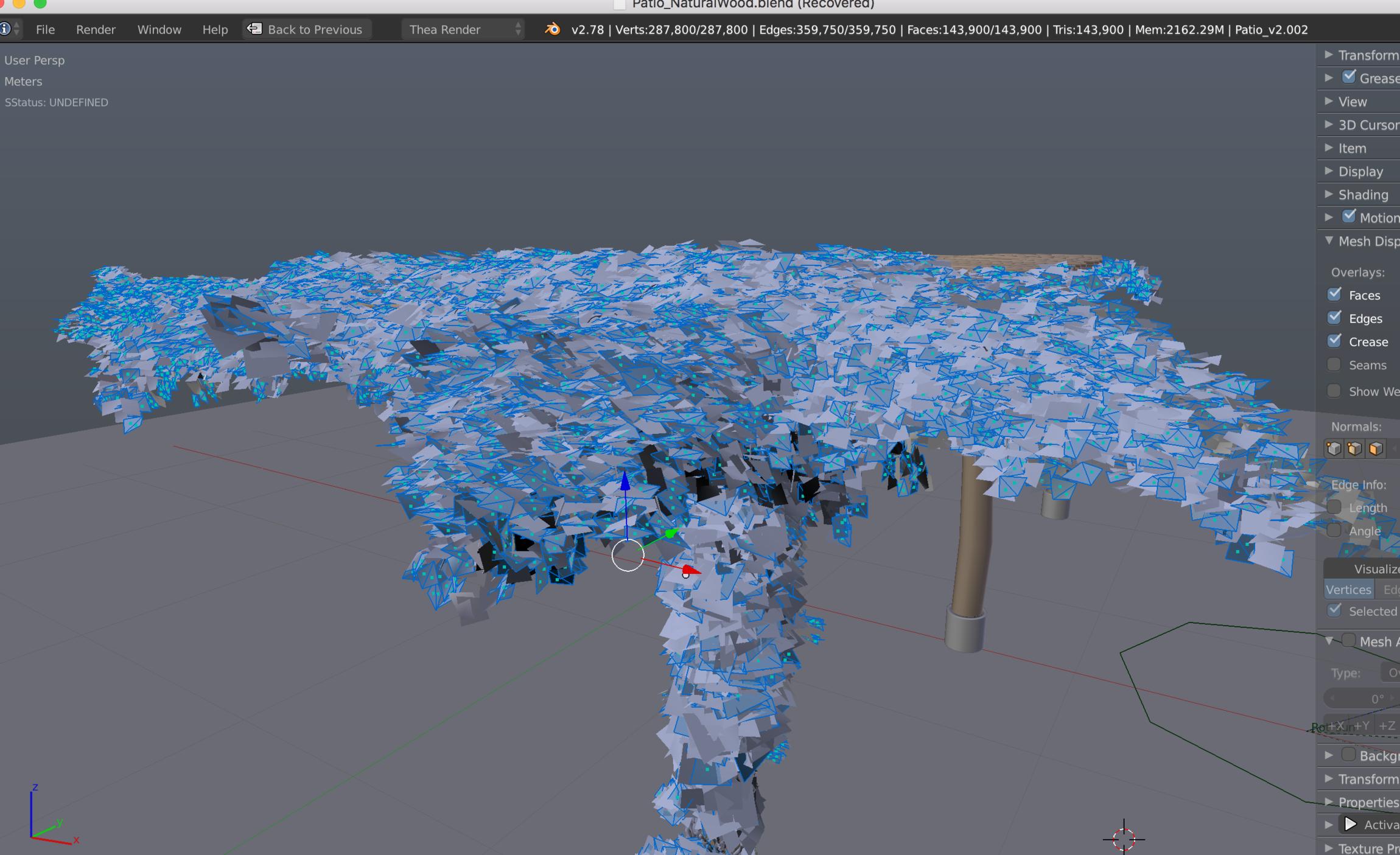Image resolution: width=1400 pixels, height=855 pixels.
Task: Click the Back to Previous arrow icon
Action: (x=255, y=29)
